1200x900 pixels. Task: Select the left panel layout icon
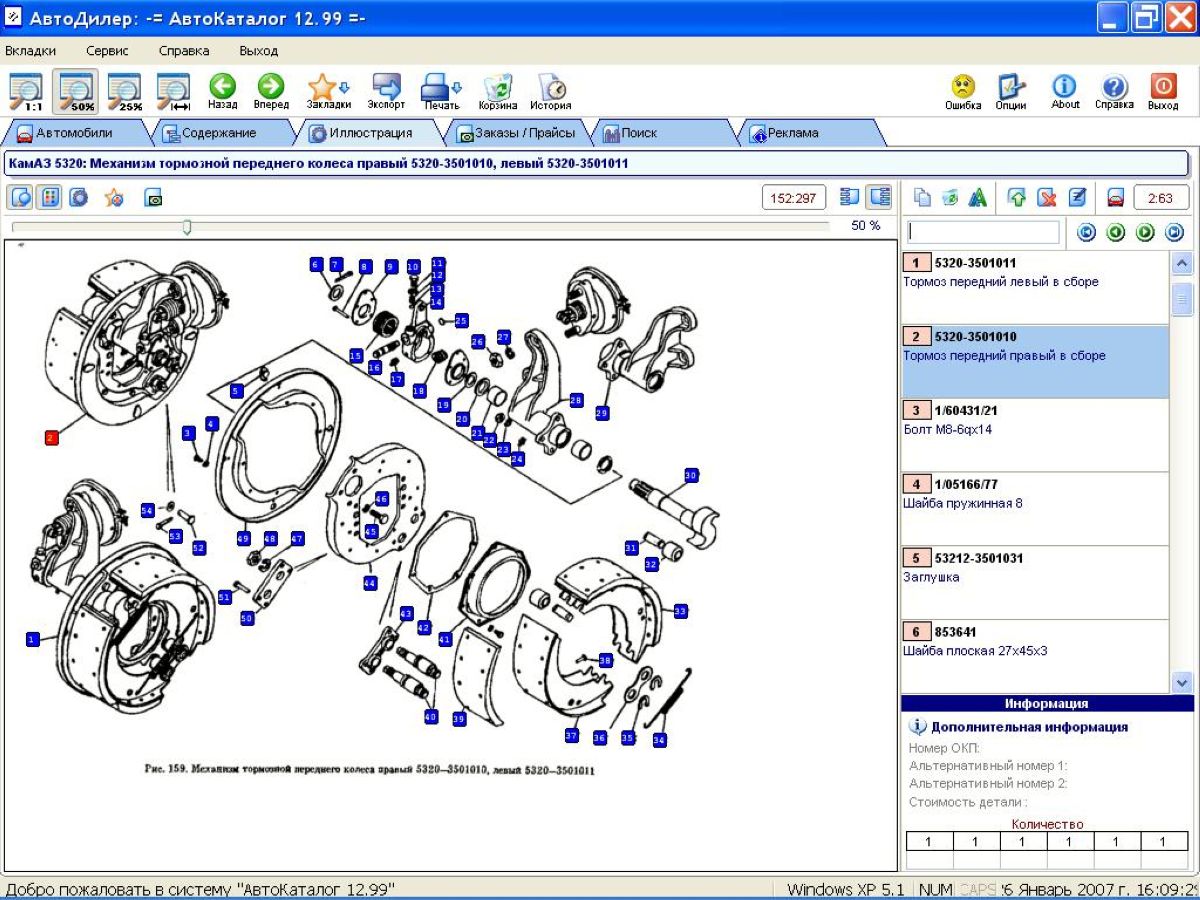point(850,197)
